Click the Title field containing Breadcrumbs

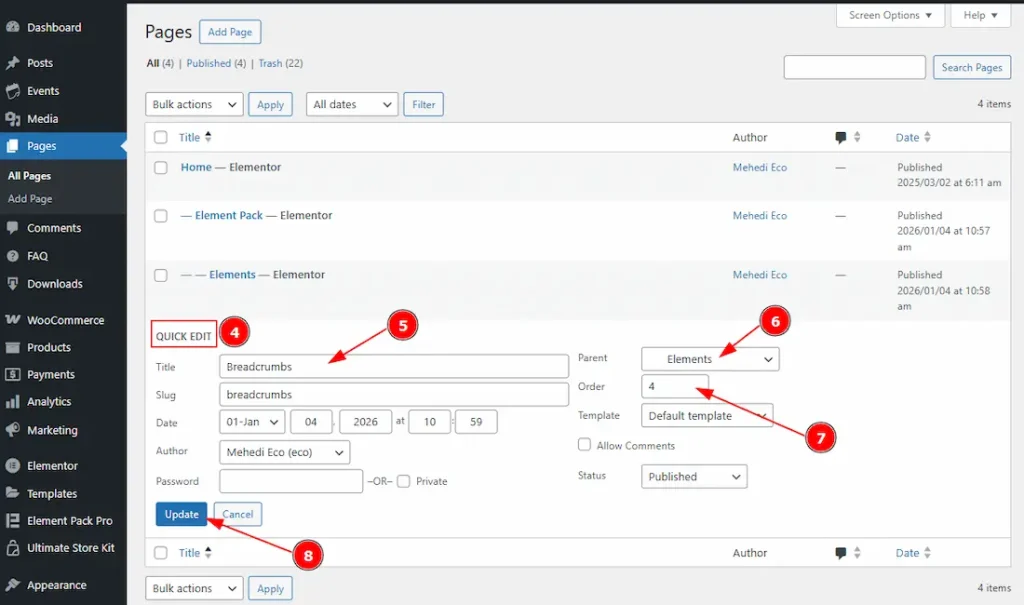pos(394,367)
